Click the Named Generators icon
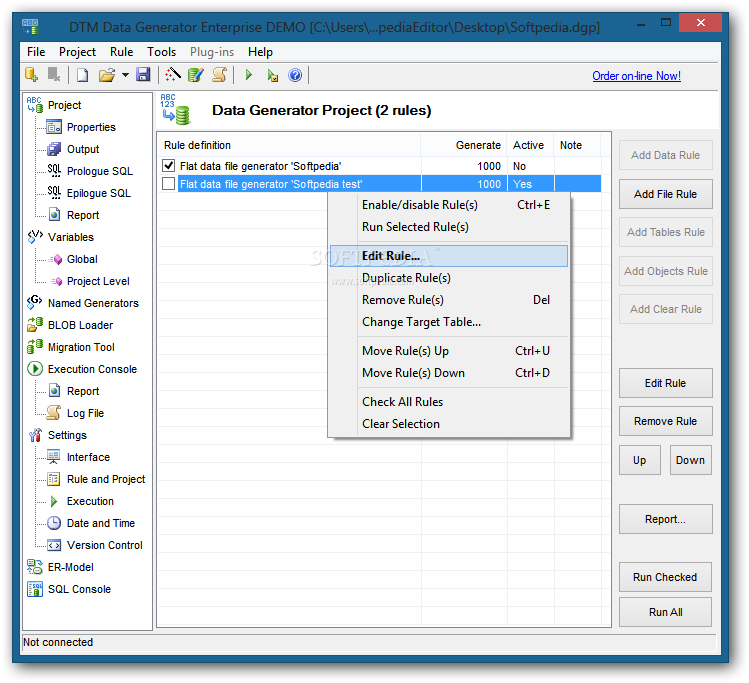Image resolution: width=749 pixels, height=683 pixels. (x=35, y=302)
